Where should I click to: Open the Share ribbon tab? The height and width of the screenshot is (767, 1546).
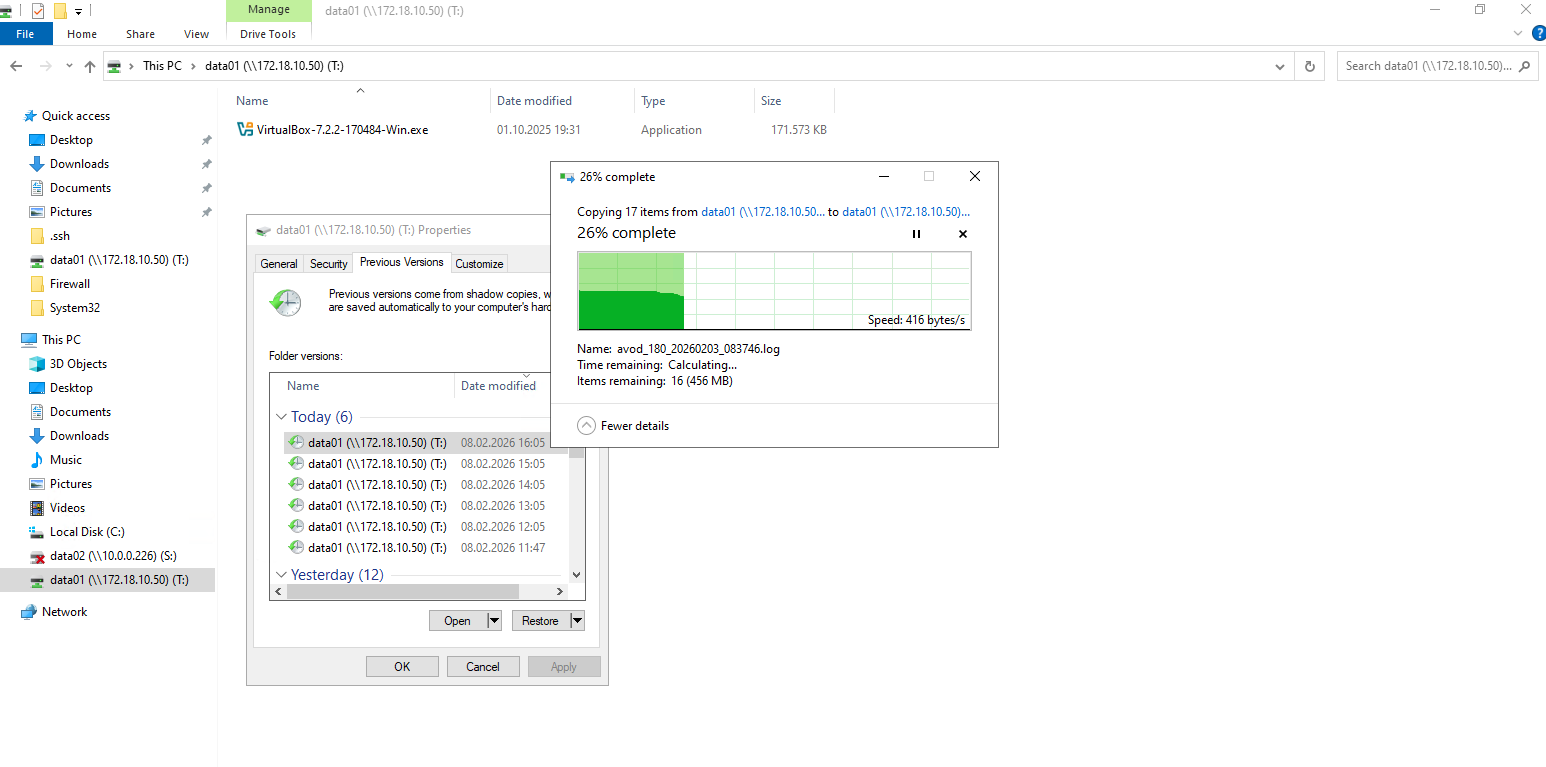[x=140, y=34]
